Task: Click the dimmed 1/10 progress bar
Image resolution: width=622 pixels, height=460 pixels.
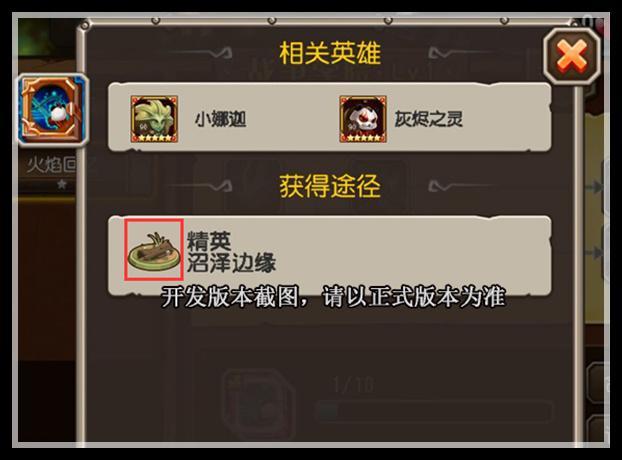Action: click(434, 411)
